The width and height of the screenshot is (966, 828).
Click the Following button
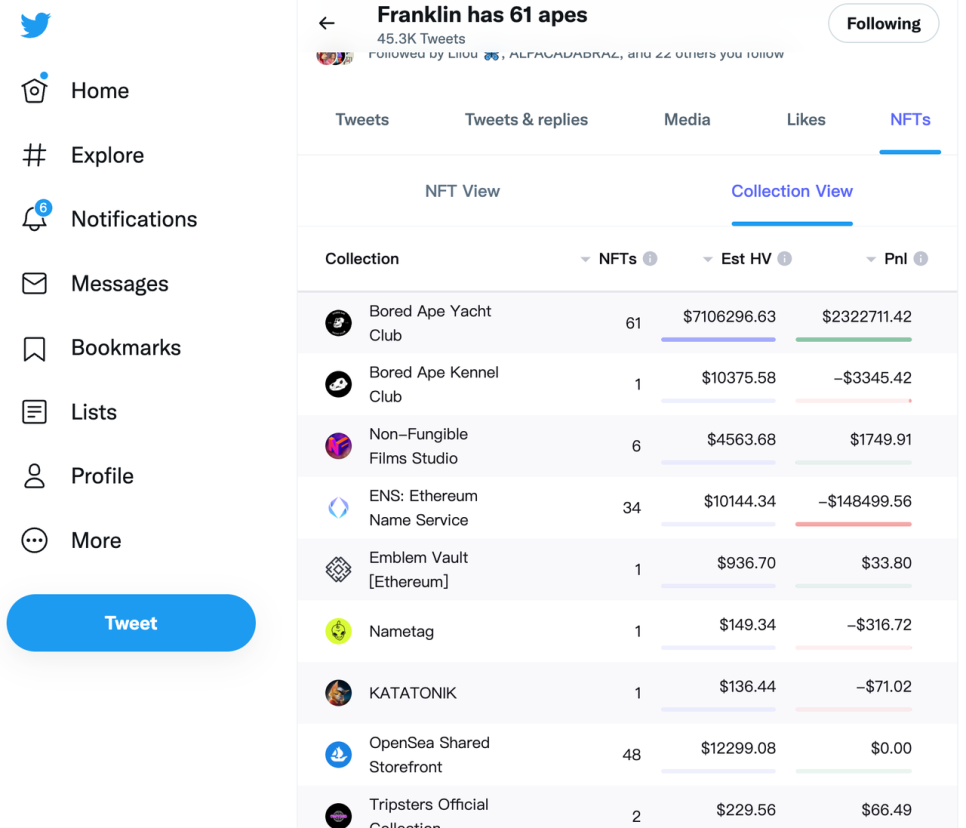point(883,23)
